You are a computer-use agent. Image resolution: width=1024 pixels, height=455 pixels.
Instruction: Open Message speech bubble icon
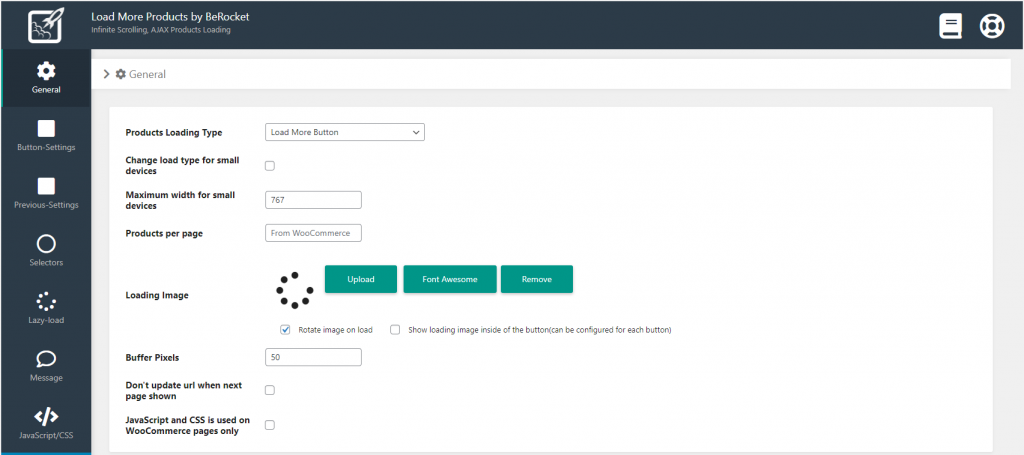pyautogui.click(x=46, y=359)
